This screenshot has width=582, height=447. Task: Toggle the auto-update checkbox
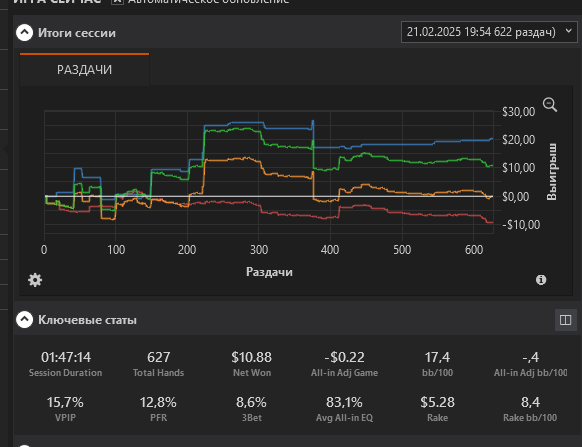(x=117, y=1)
